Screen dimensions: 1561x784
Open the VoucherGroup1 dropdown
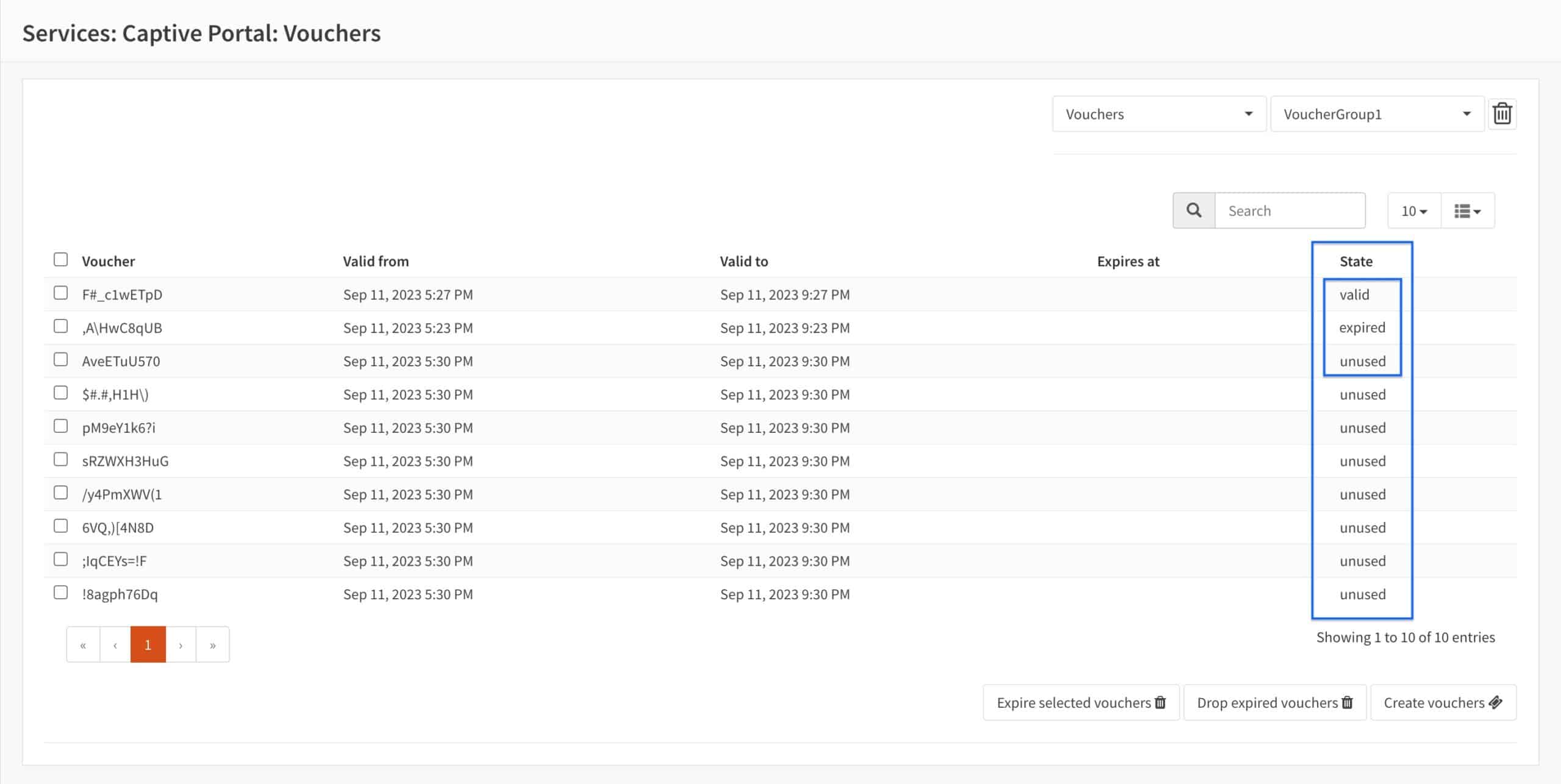click(1377, 114)
